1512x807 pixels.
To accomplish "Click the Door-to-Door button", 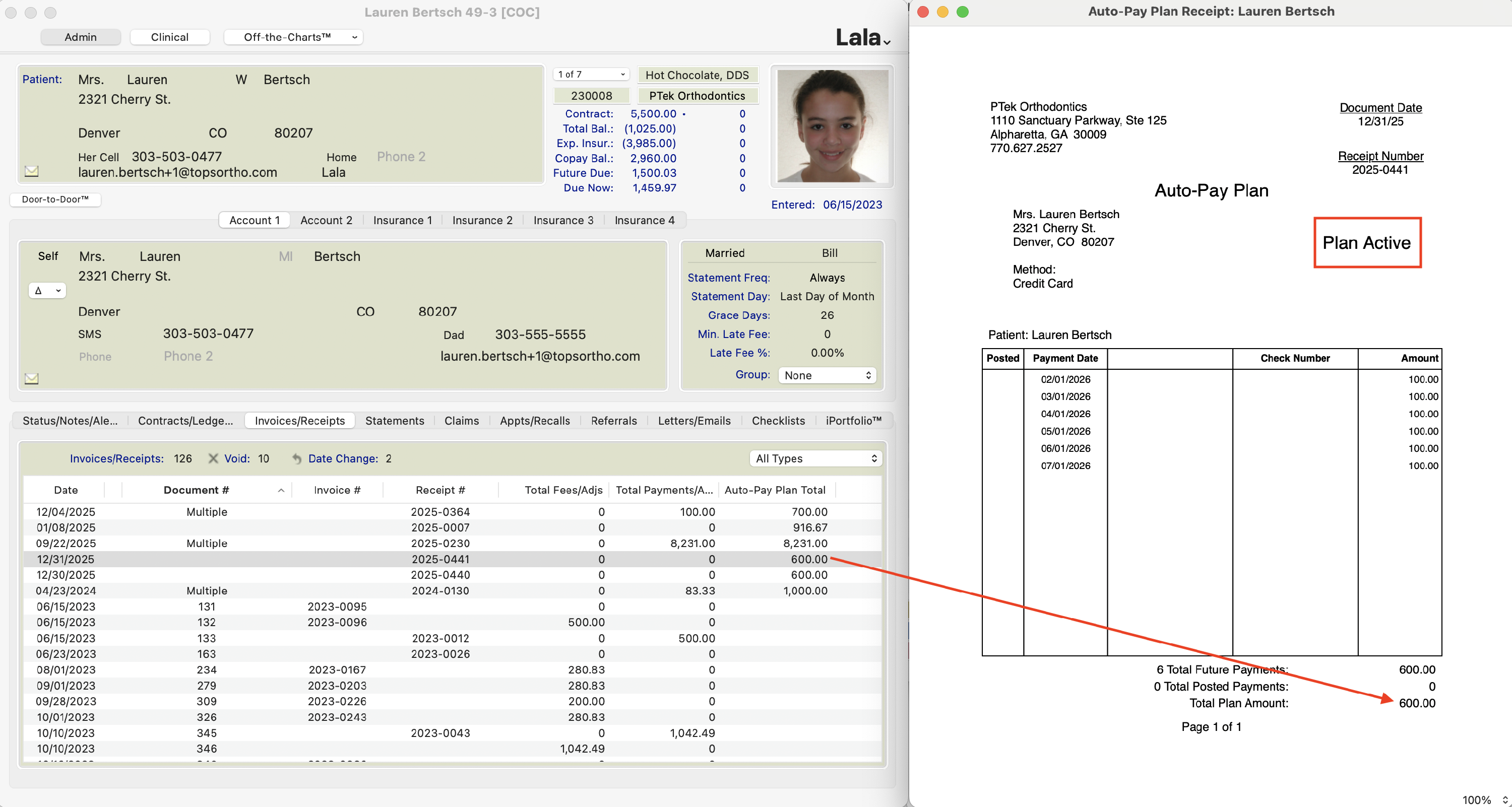I will (55, 199).
